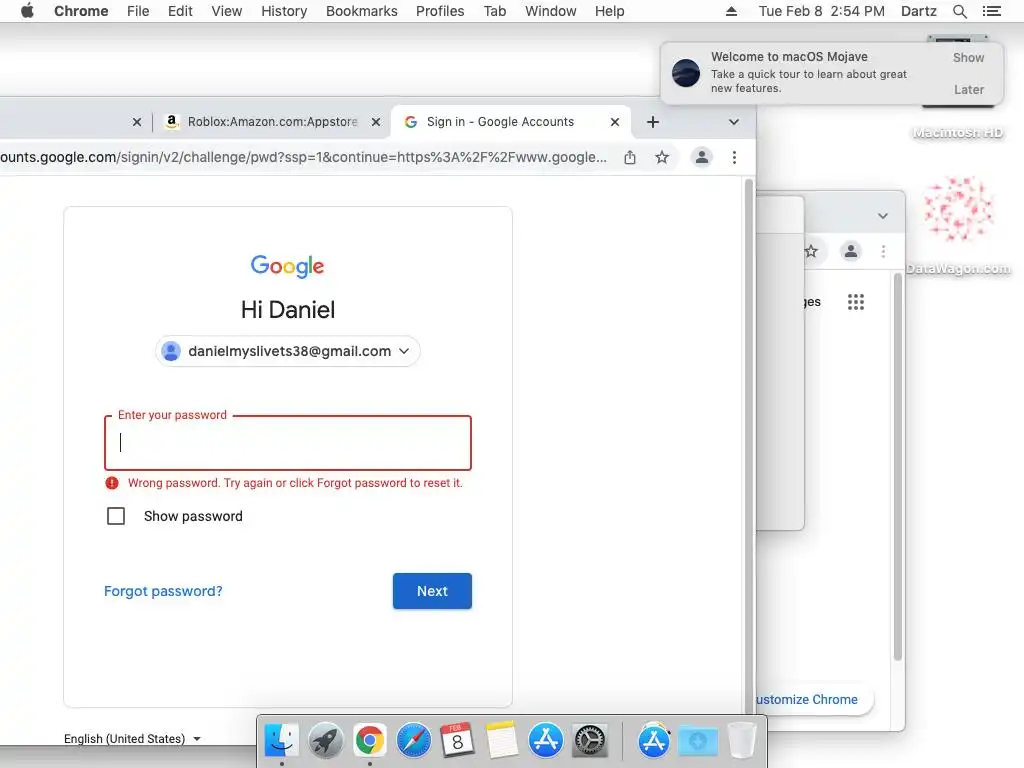Open the Chrome profile avatar button
1024x768 pixels.
702,157
